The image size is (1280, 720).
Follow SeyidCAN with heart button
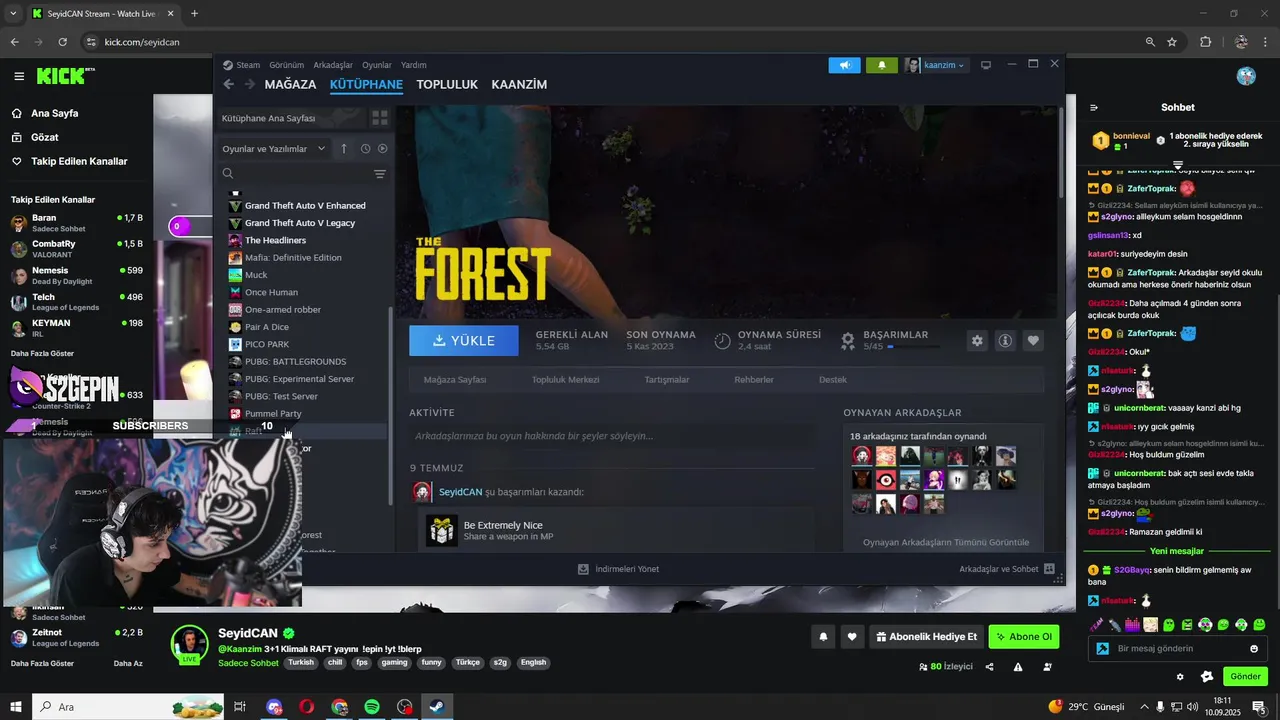[852, 637]
